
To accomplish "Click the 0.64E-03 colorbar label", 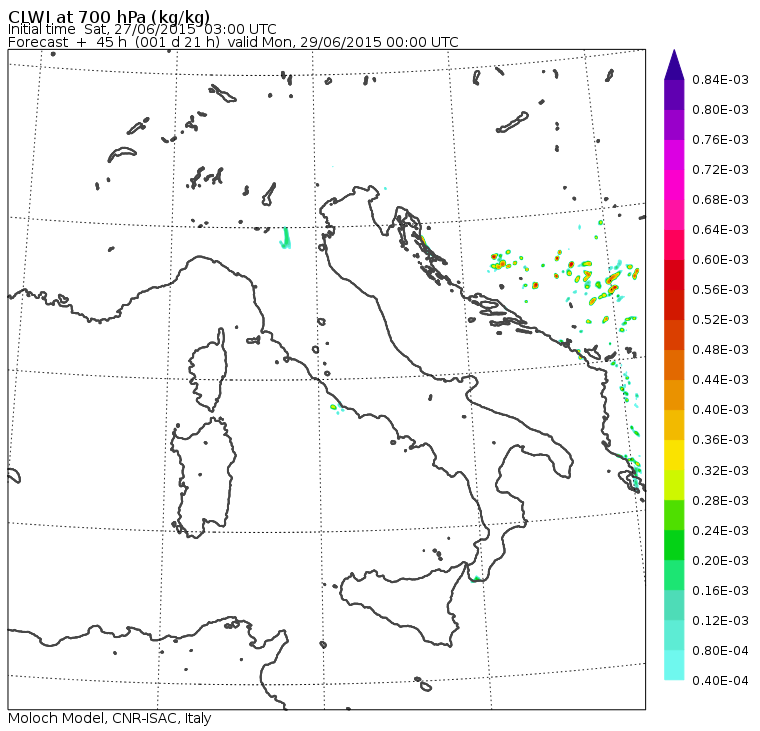I will coord(720,230).
